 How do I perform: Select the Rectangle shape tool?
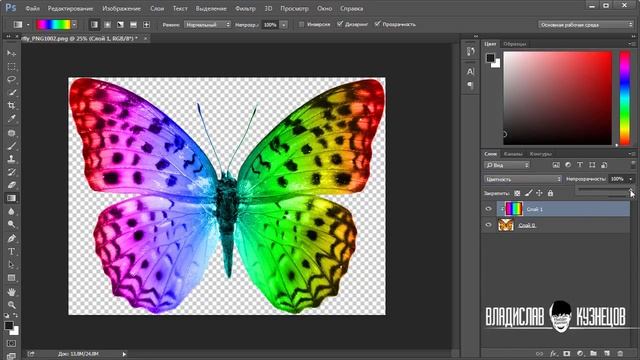point(11,278)
